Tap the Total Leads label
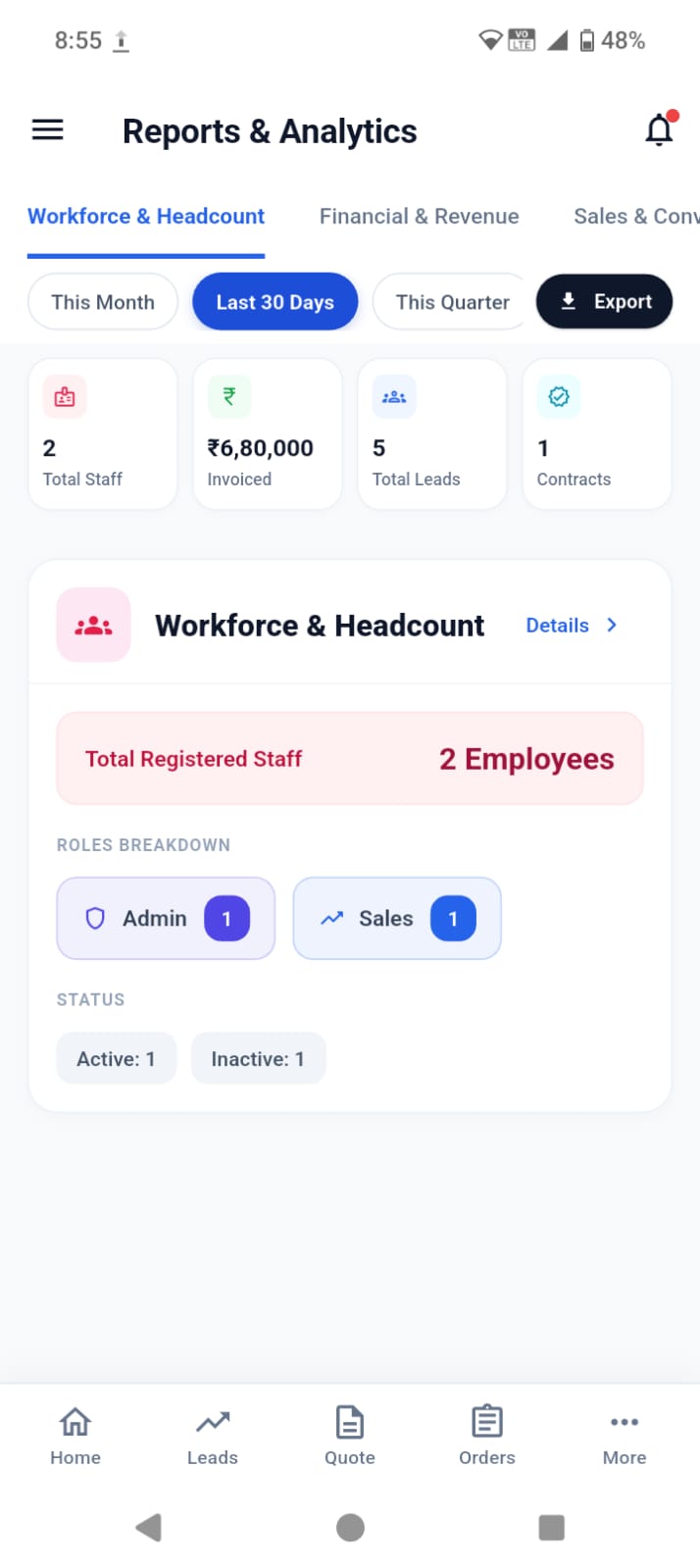Viewport: 700px width, 1568px height. click(x=416, y=479)
